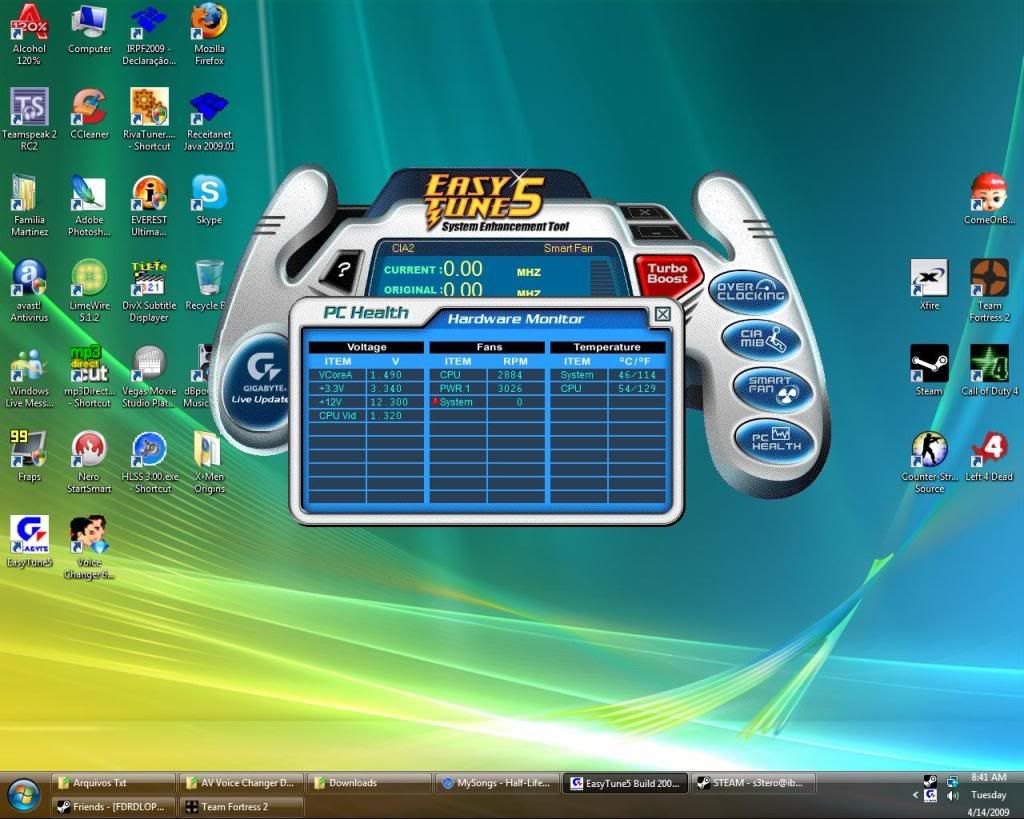Select the Team Fortress 2 desktop icon

[x=989, y=291]
